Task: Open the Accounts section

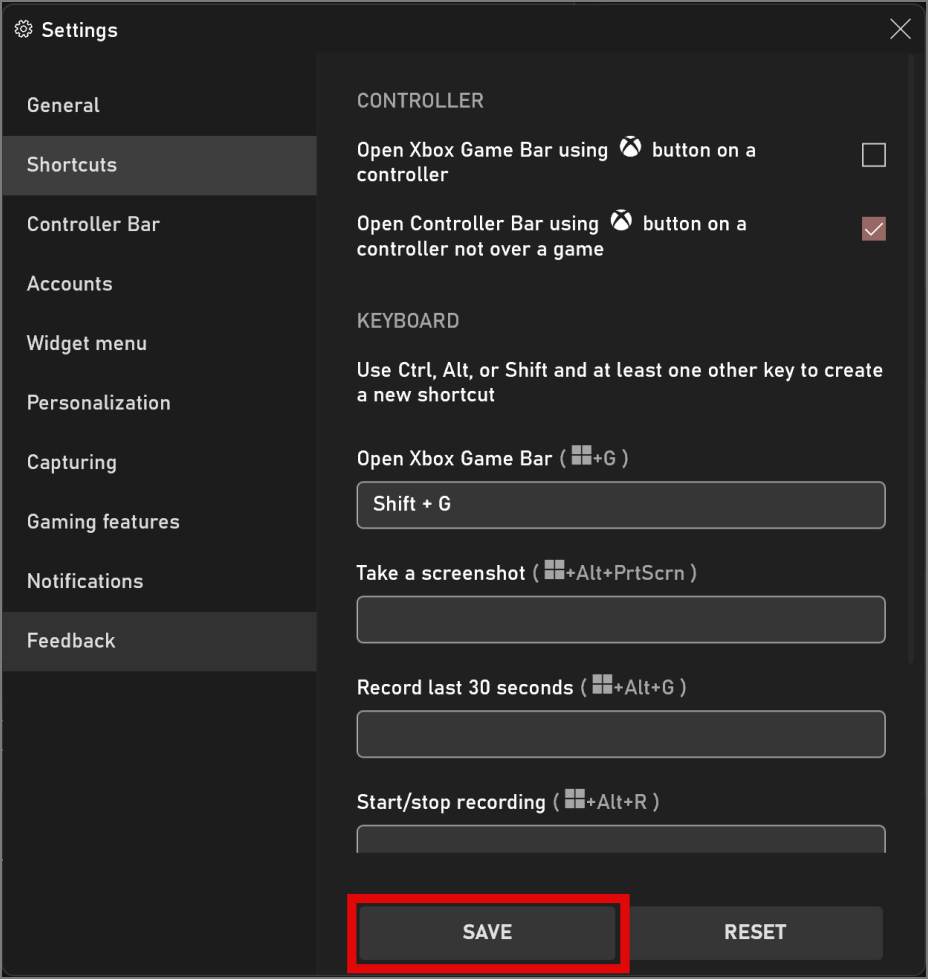Action: pyautogui.click(x=70, y=284)
